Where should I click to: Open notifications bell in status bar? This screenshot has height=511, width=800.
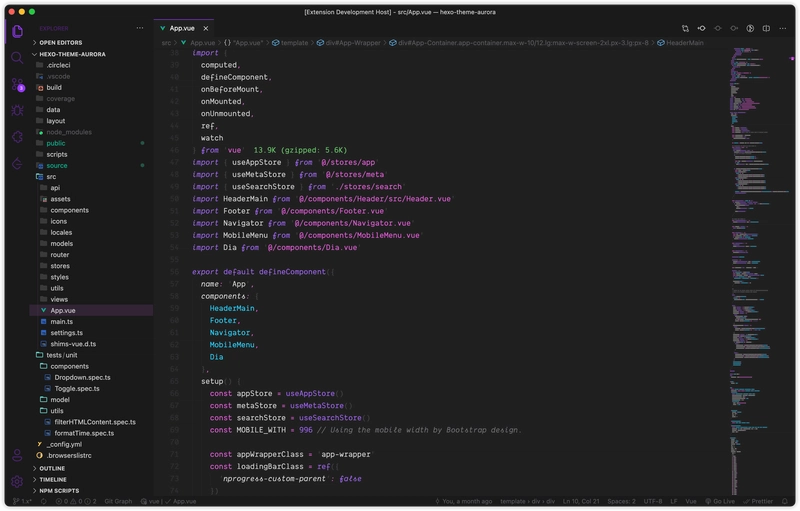point(785,502)
